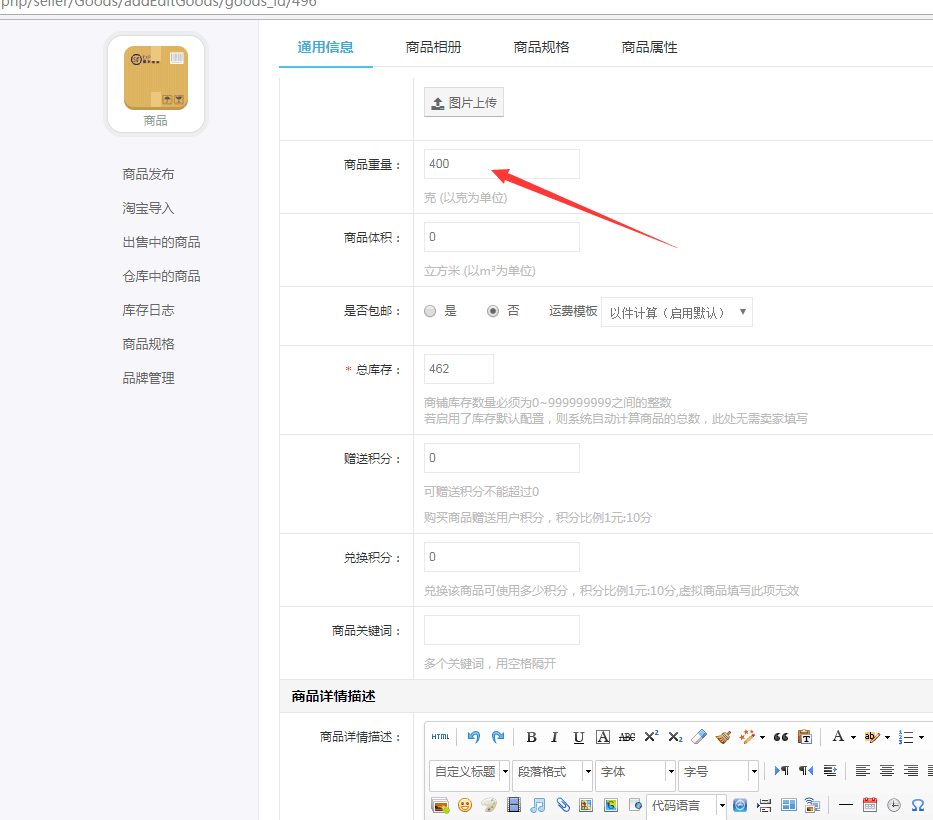Image resolution: width=933 pixels, height=820 pixels.
Task: Switch to the 商品相册 tab
Action: (x=433, y=47)
